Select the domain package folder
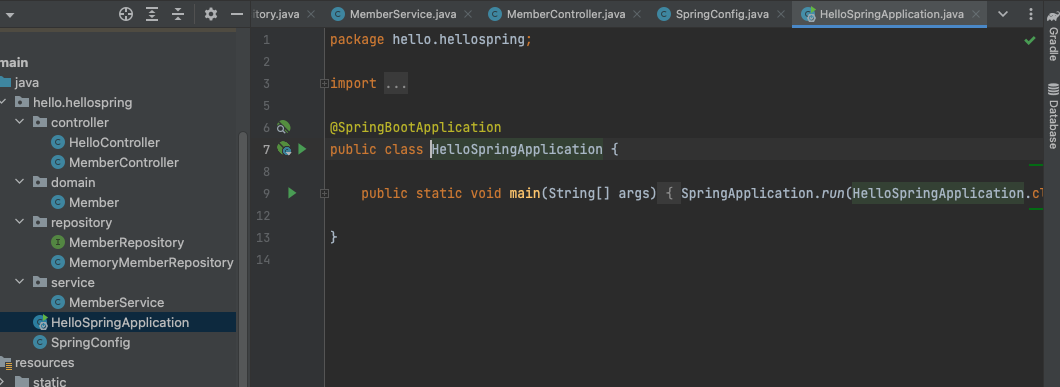 pos(73,183)
